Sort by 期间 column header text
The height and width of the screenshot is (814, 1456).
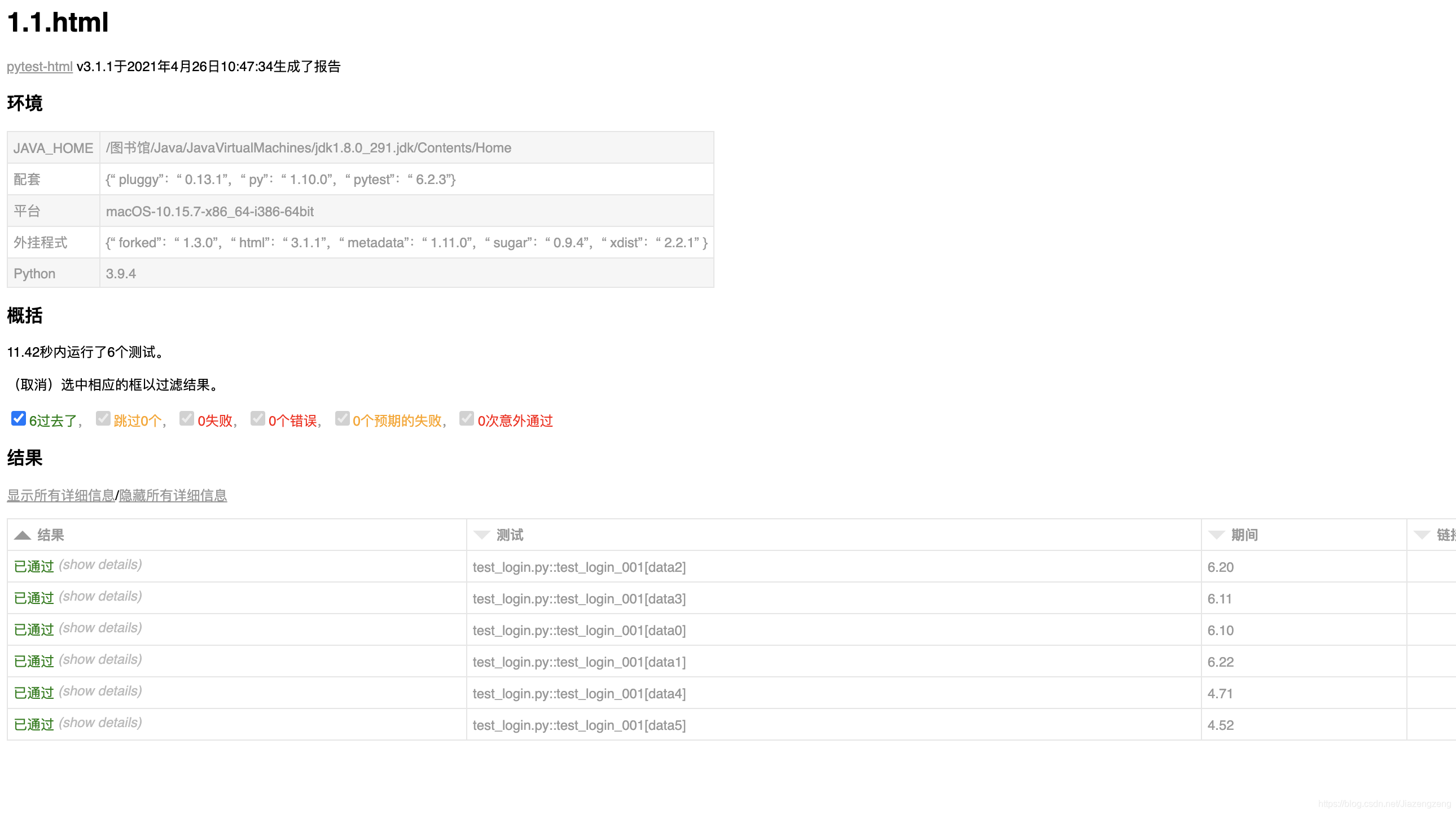click(1244, 535)
